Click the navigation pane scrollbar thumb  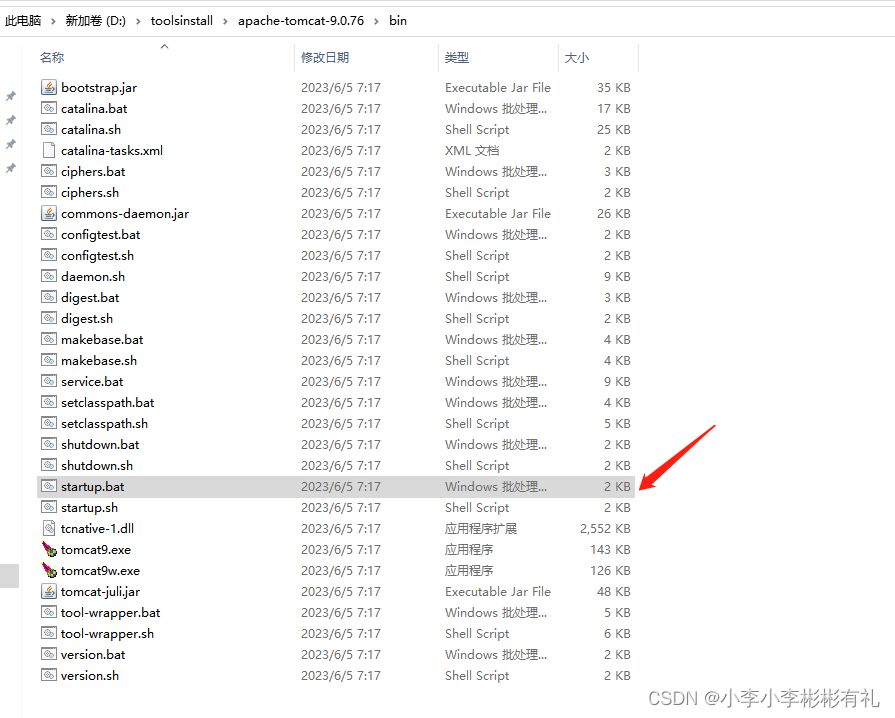9,576
